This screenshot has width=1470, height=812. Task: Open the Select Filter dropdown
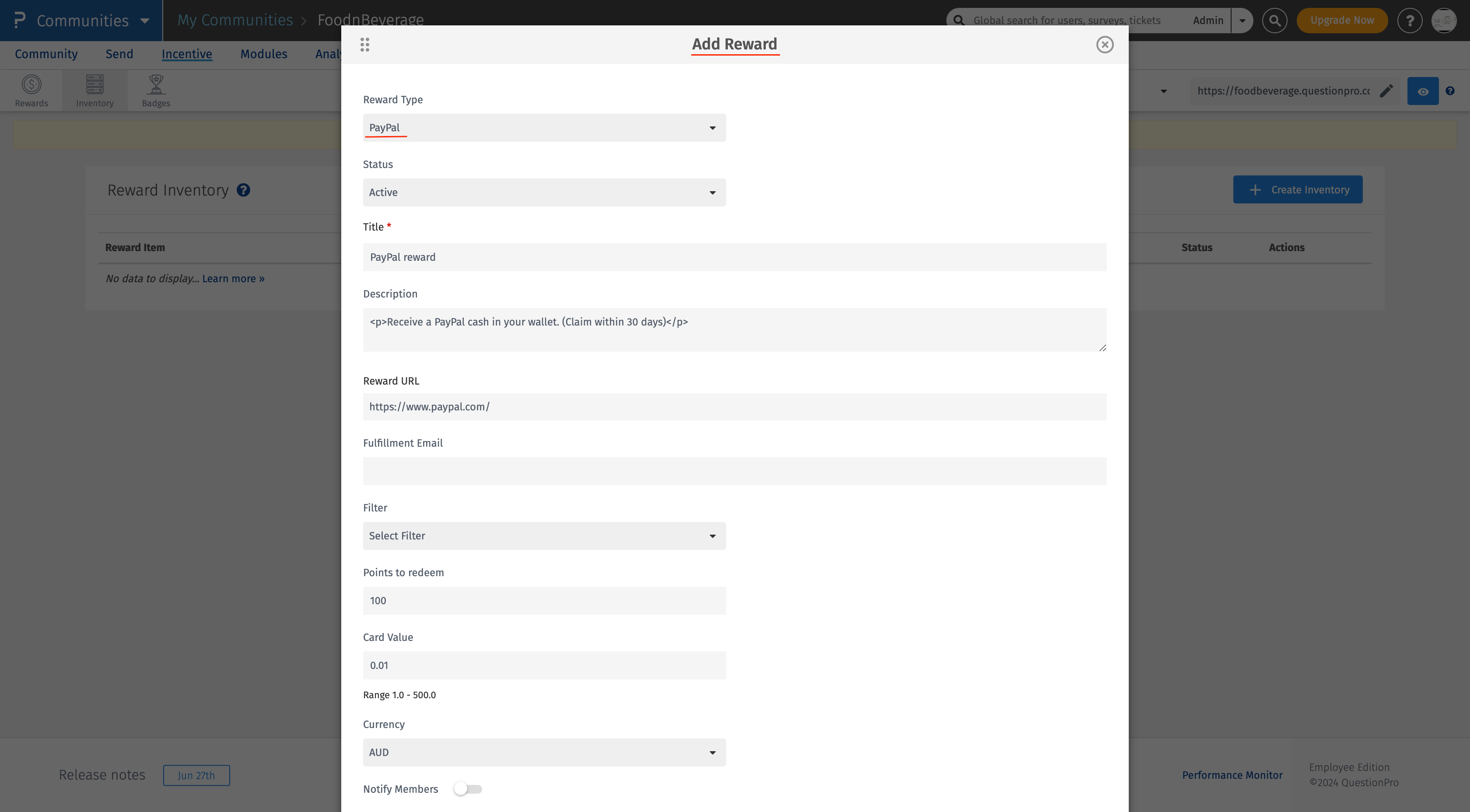click(x=544, y=536)
